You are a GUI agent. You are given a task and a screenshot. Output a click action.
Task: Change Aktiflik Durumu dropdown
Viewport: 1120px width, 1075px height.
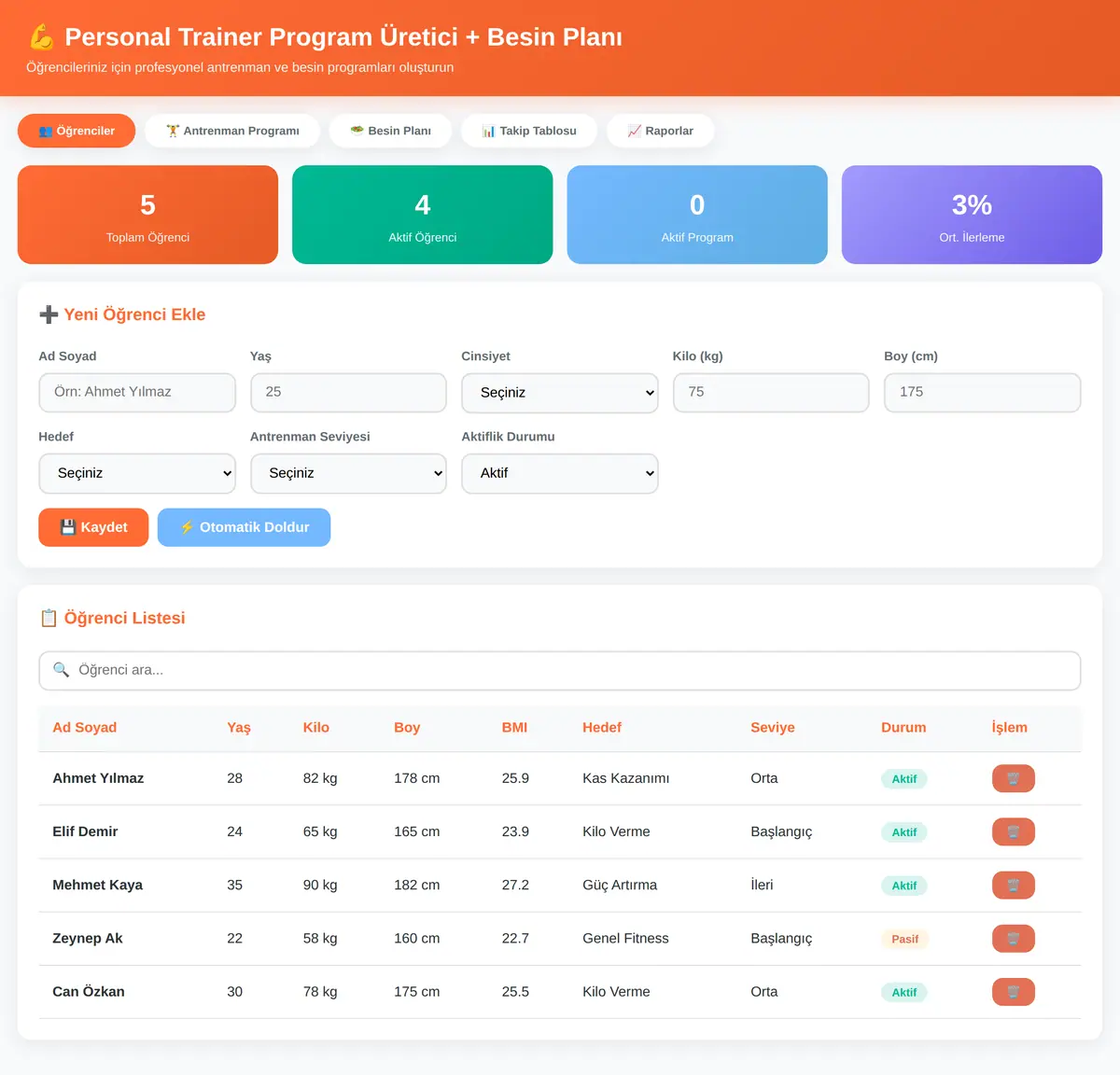(560, 473)
